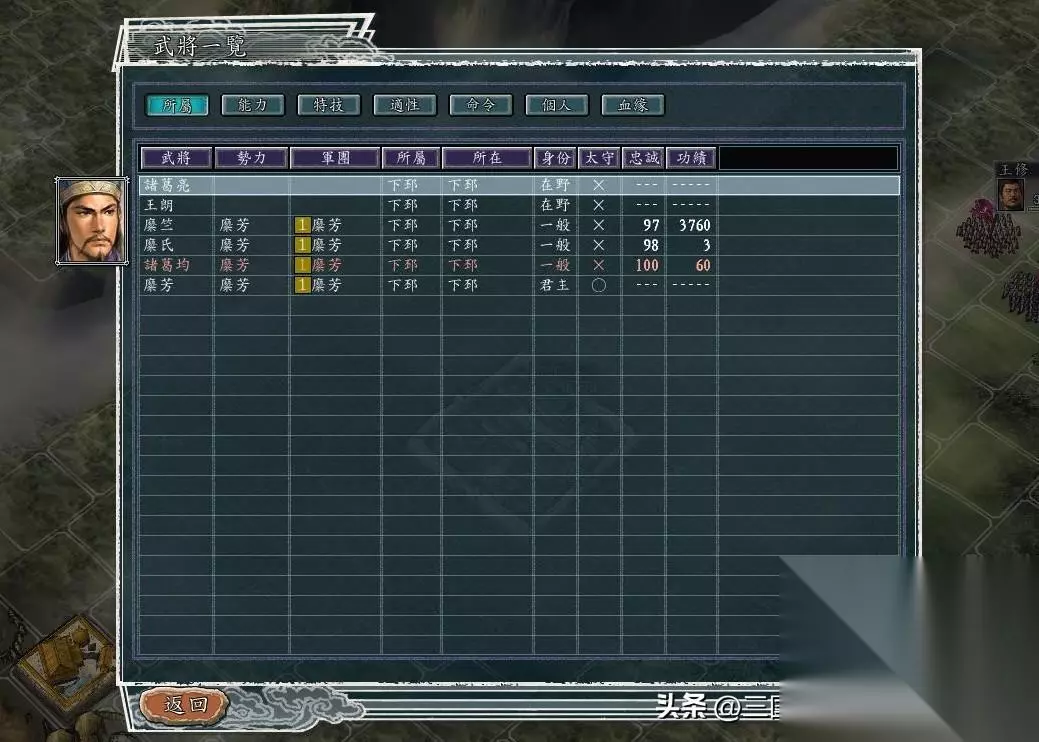Select the 命令 tab
The height and width of the screenshot is (742, 1039).
click(480, 105)
